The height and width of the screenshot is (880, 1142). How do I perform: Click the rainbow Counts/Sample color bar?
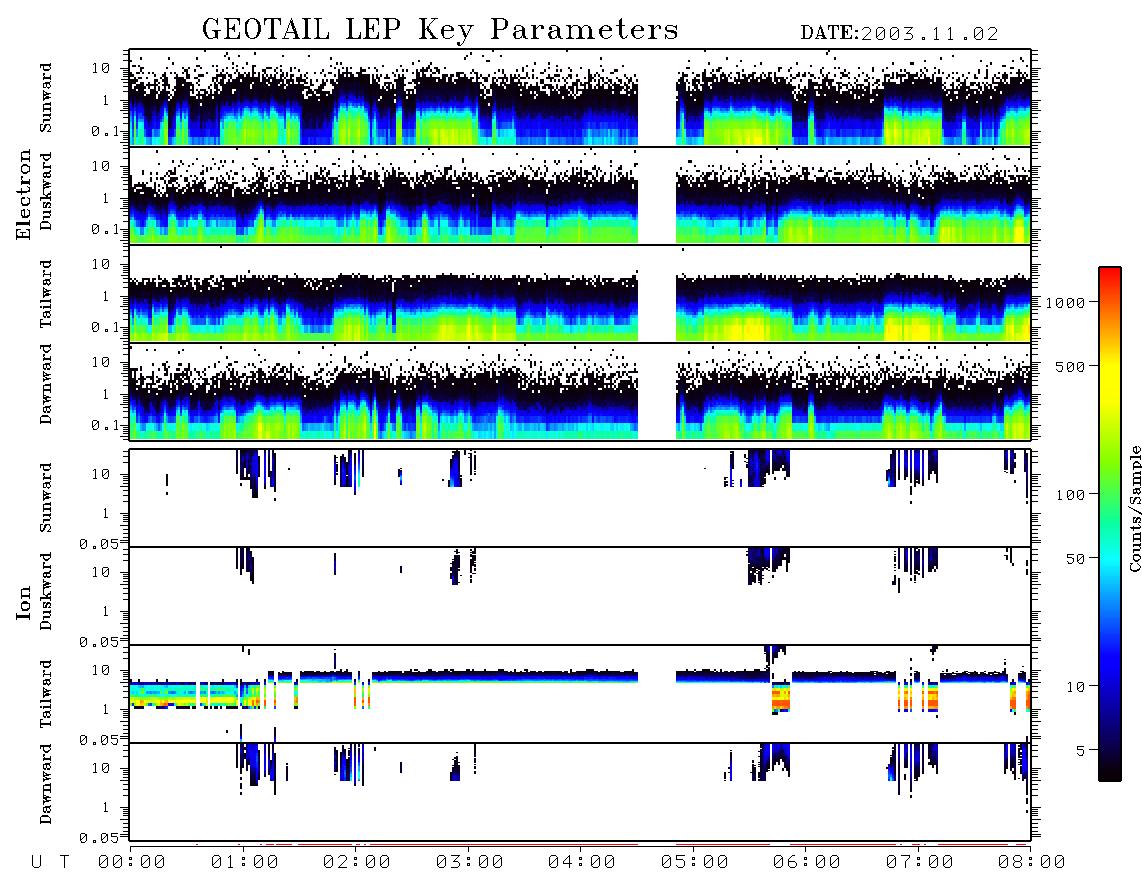tap(1110, 524)
